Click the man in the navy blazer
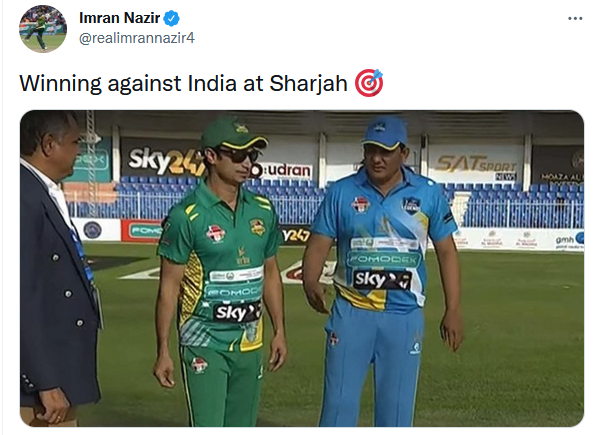This screenshot has height=435, width=601. (57, 268)
